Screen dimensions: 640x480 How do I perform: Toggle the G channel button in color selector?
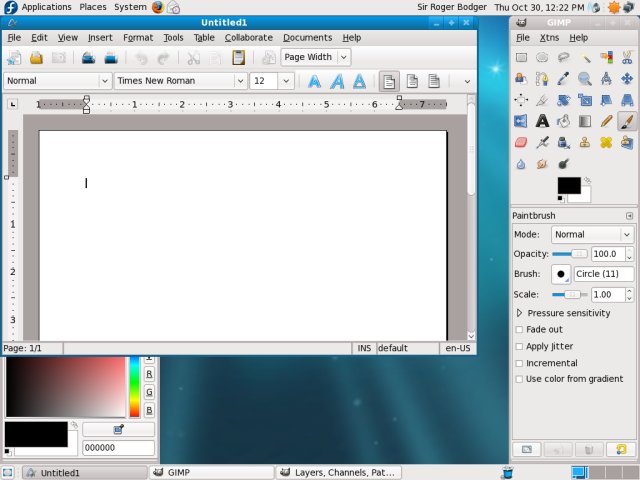coord(149,392)
